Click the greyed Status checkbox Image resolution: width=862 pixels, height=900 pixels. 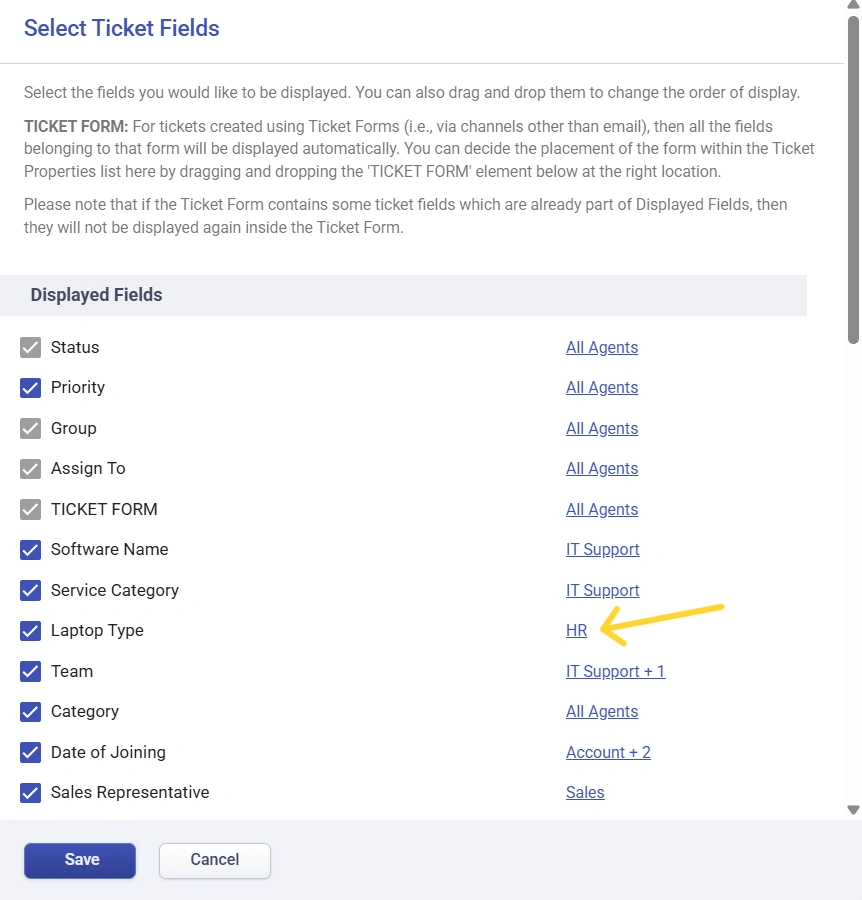(30, 348)
